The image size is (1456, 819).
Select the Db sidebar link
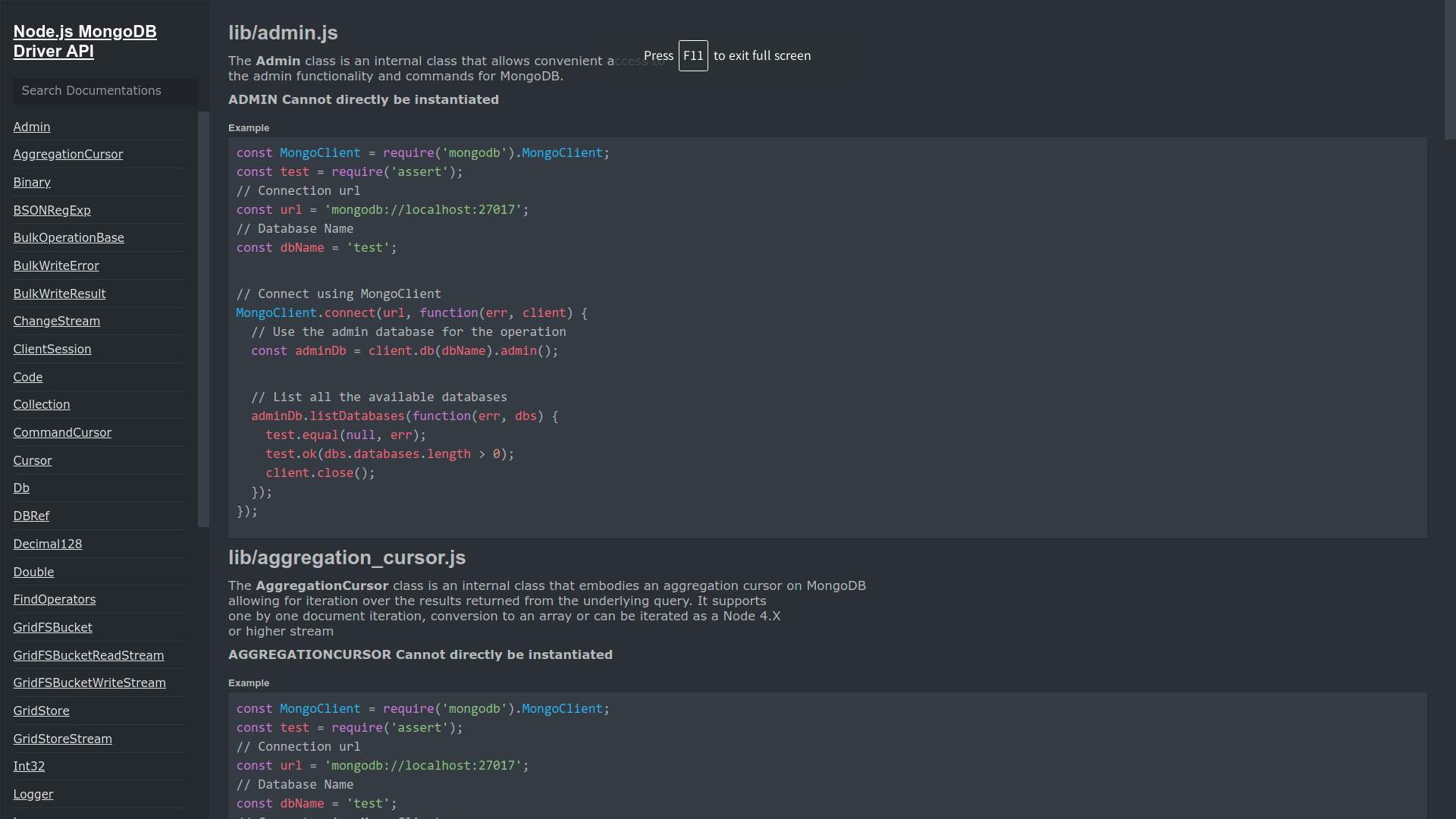[x=21, y=488]
